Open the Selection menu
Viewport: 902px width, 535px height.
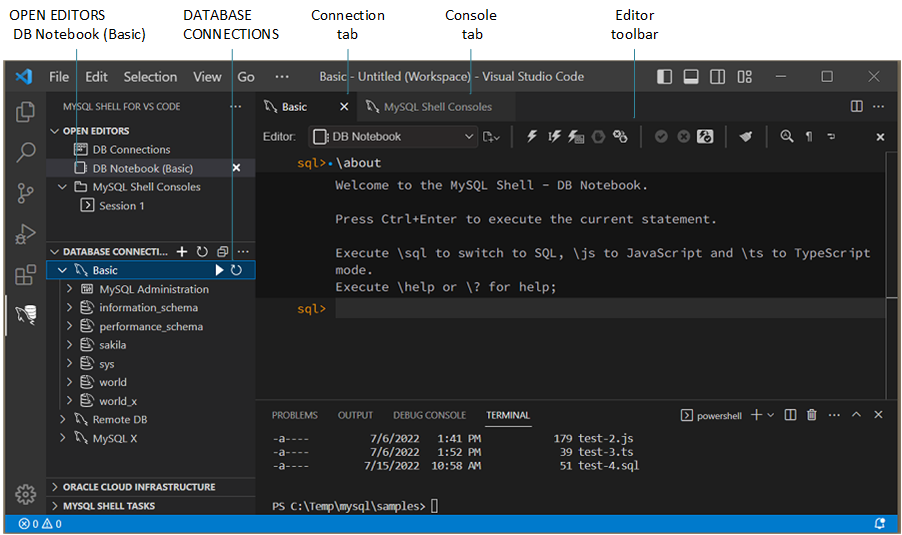150,77
